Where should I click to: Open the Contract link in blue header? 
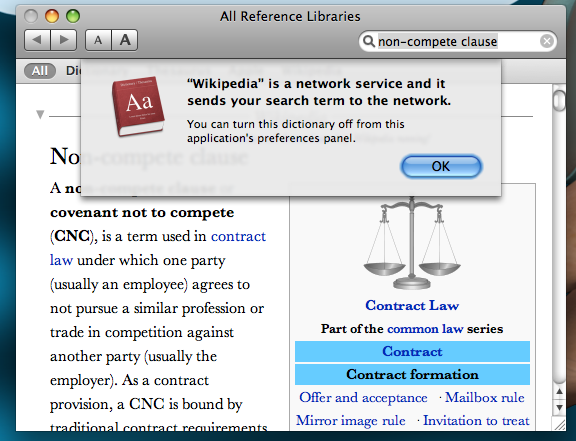point(412,351)
